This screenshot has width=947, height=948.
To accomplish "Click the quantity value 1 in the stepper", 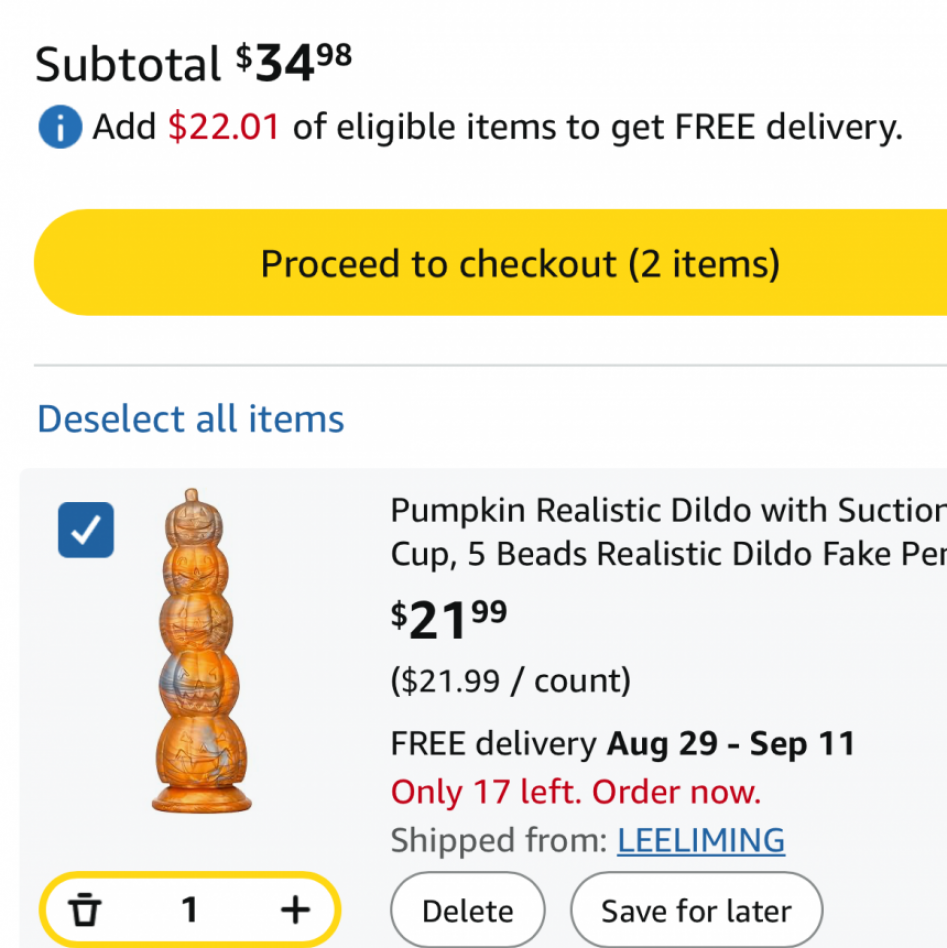I will coord(189,909).
